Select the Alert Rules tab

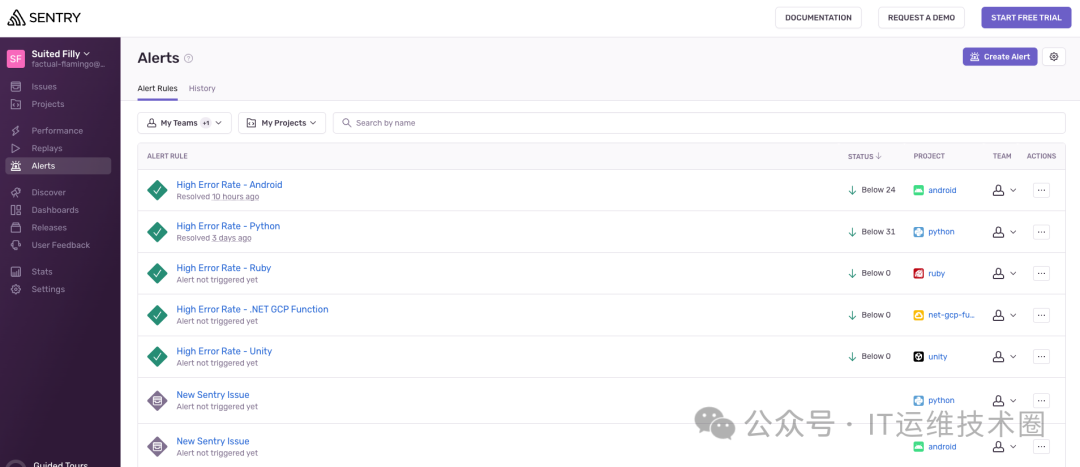pyautogui.click(x=157, y=88)
